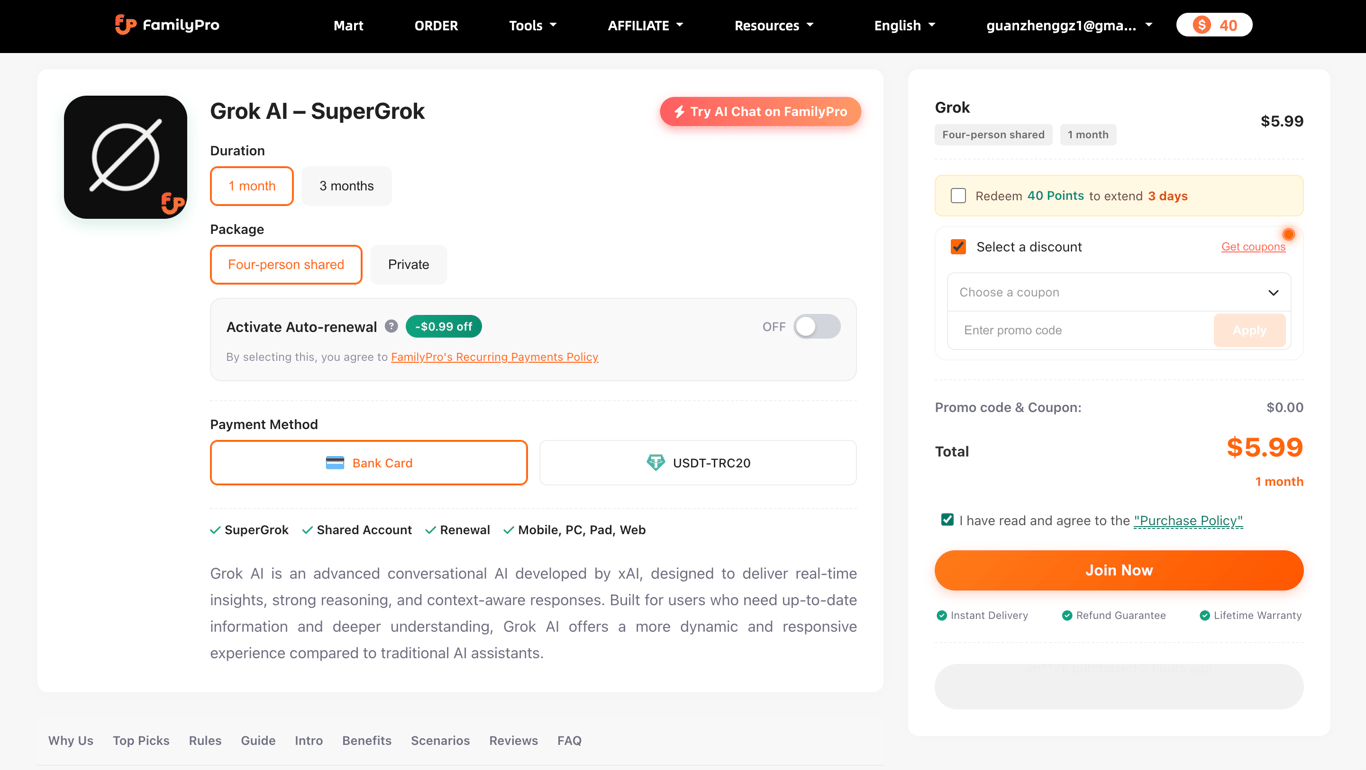Open the Grok AI product thumbnail
This screenshot has width=1366, height=770.
(126, 157)
